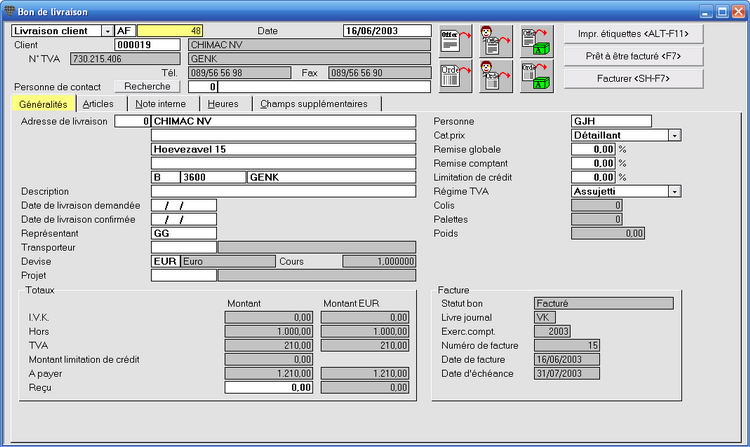Click the contact person number field

(203, 87)
